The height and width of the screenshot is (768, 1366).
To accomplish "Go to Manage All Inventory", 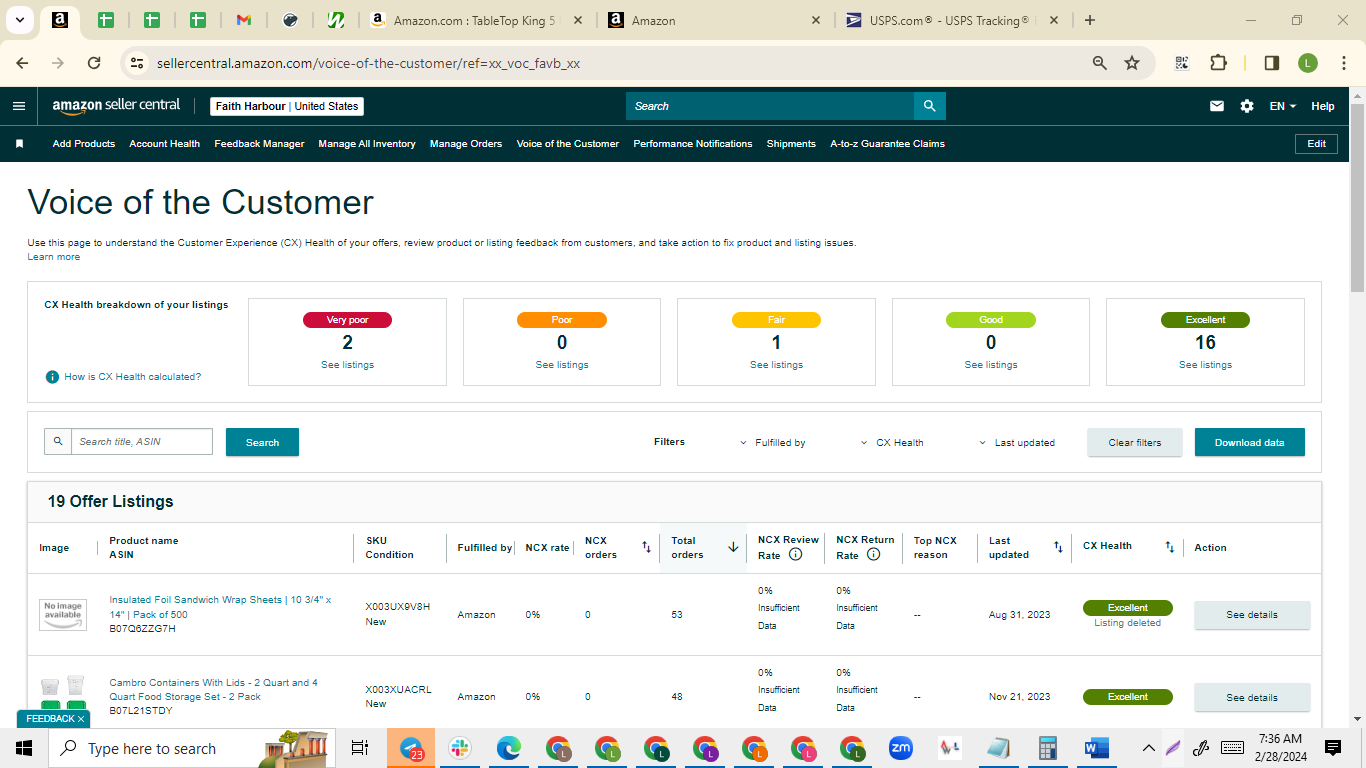I will 367,144.
